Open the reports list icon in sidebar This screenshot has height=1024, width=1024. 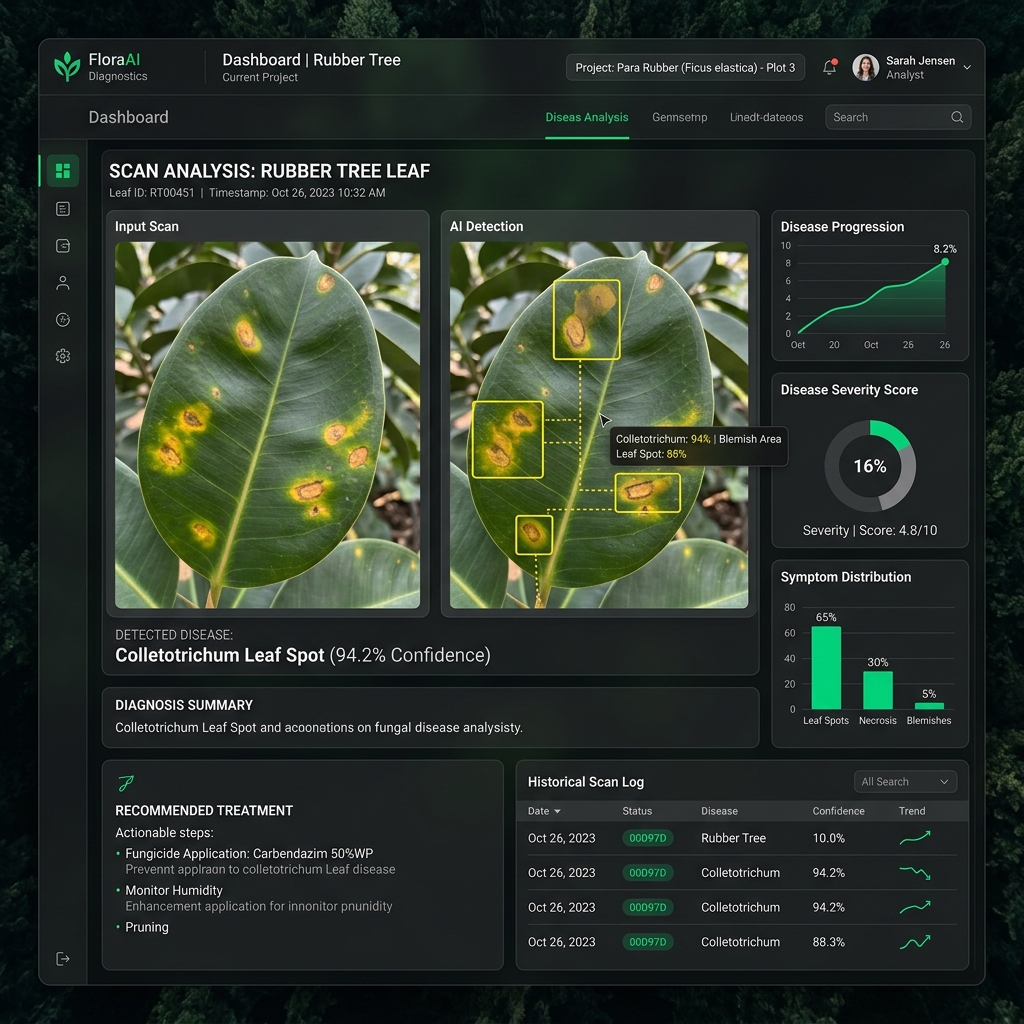click(63, 209)
